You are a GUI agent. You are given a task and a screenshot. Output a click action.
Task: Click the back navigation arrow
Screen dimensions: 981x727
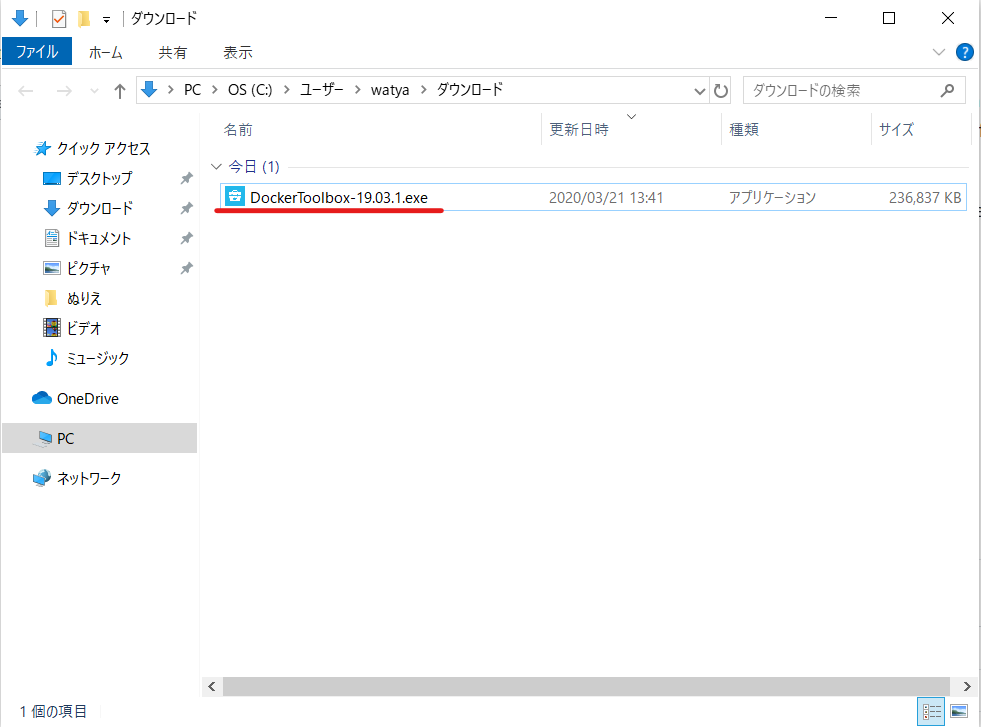[26, 89]
